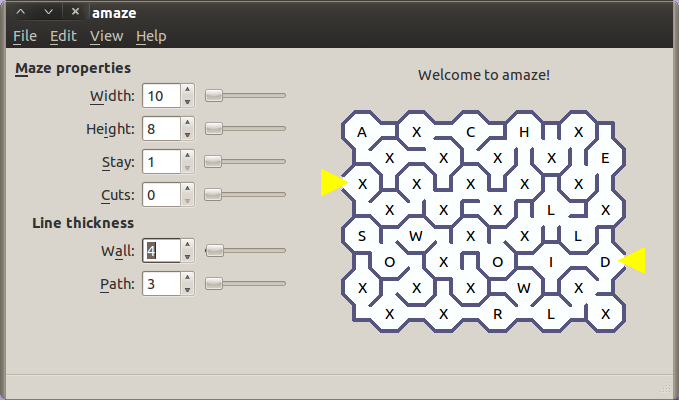Select the maze cell labeled A

[362, 132]
